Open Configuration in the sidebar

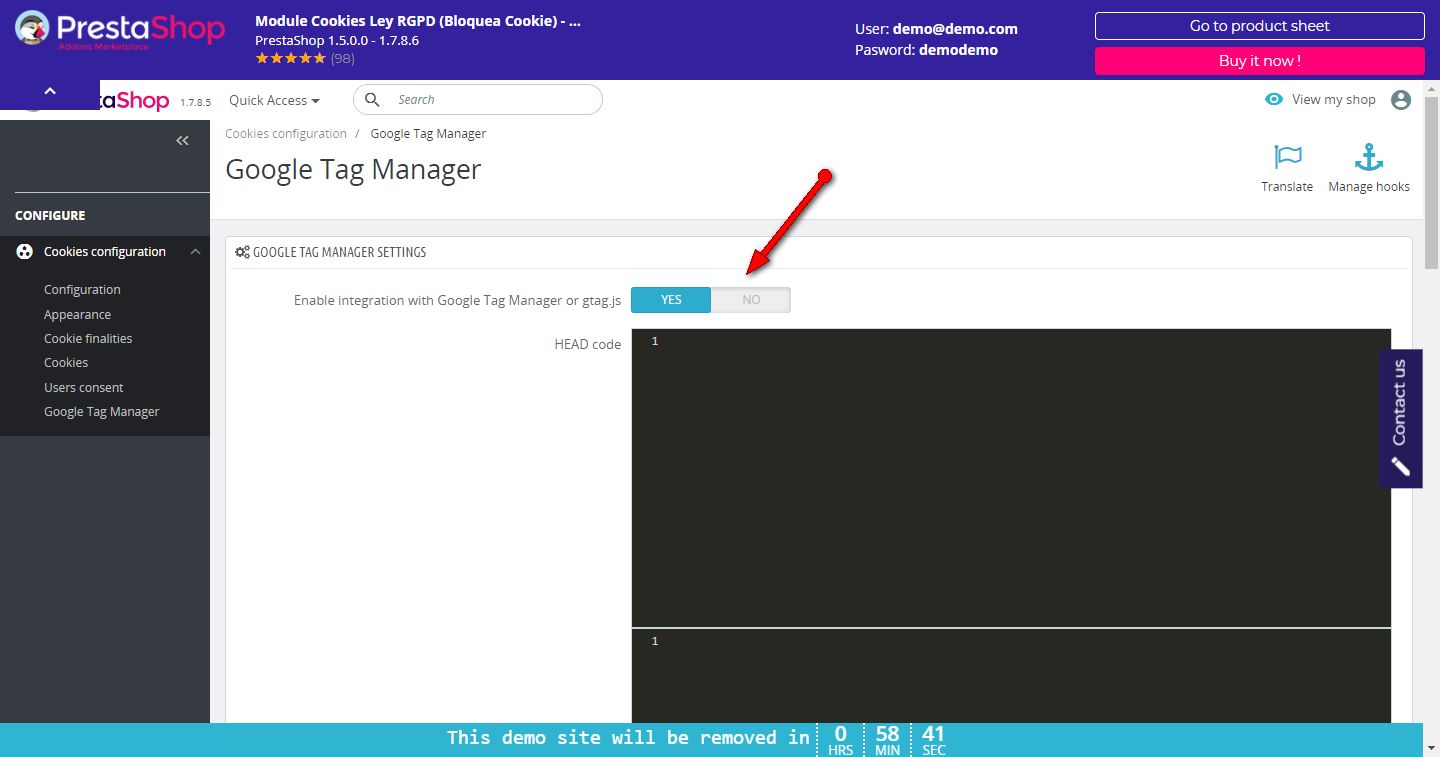[82, 290]
